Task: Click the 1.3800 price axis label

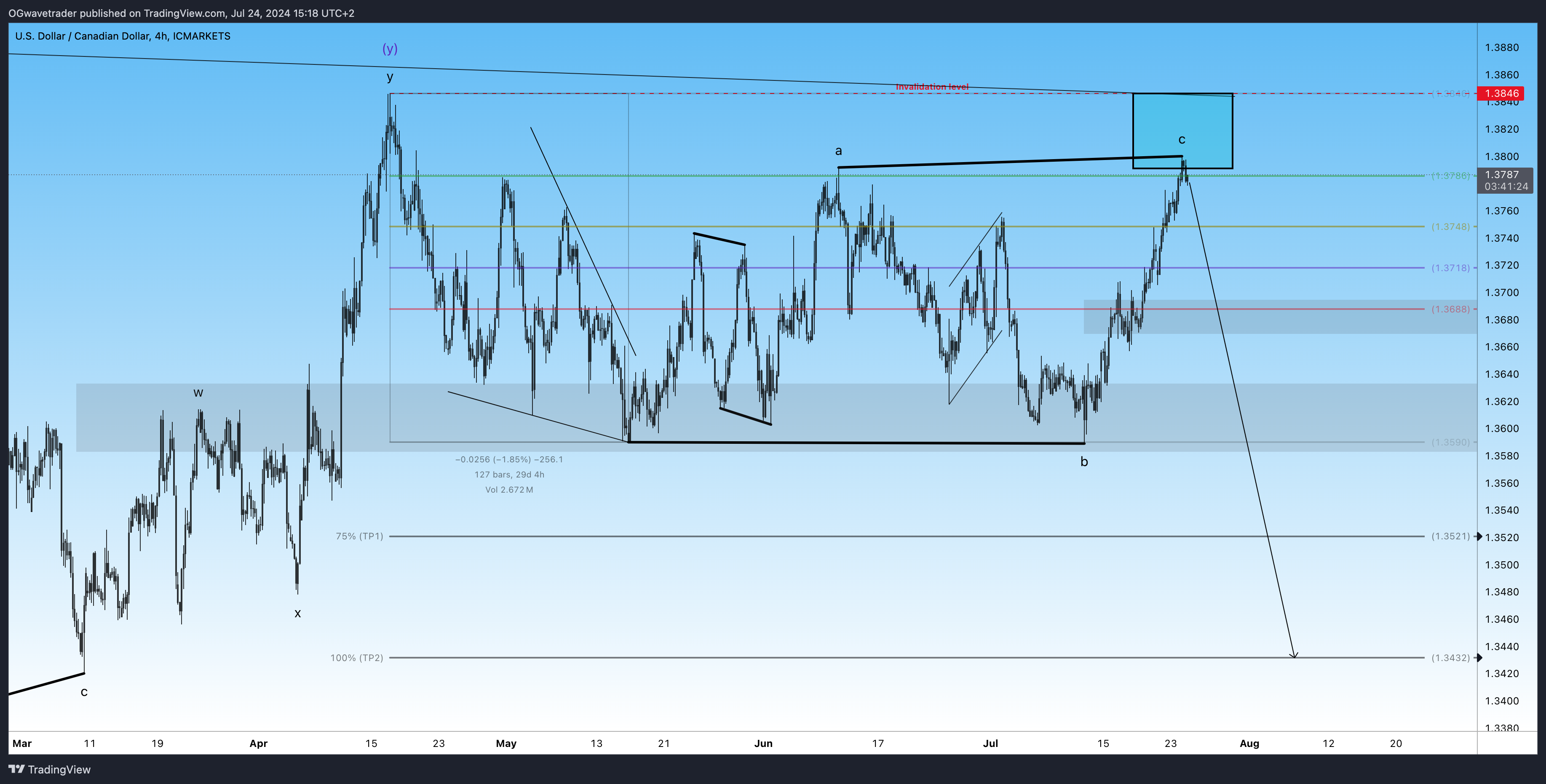Action: 1502,157
